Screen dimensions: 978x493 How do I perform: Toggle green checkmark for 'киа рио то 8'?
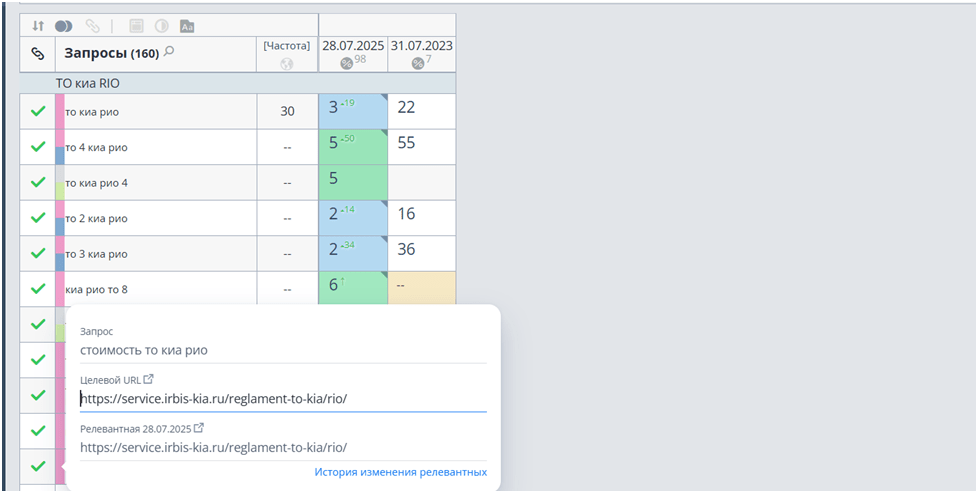pos(38,288)
